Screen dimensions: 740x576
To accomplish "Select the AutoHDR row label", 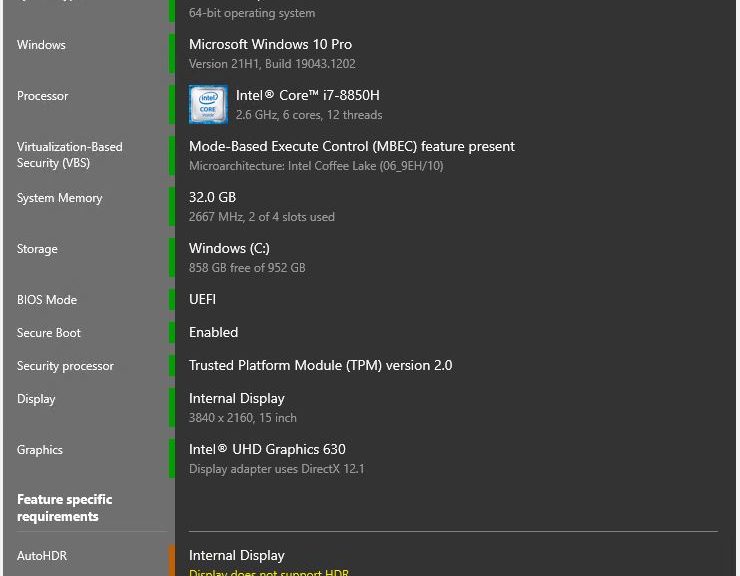I will [x=42, y=556].
